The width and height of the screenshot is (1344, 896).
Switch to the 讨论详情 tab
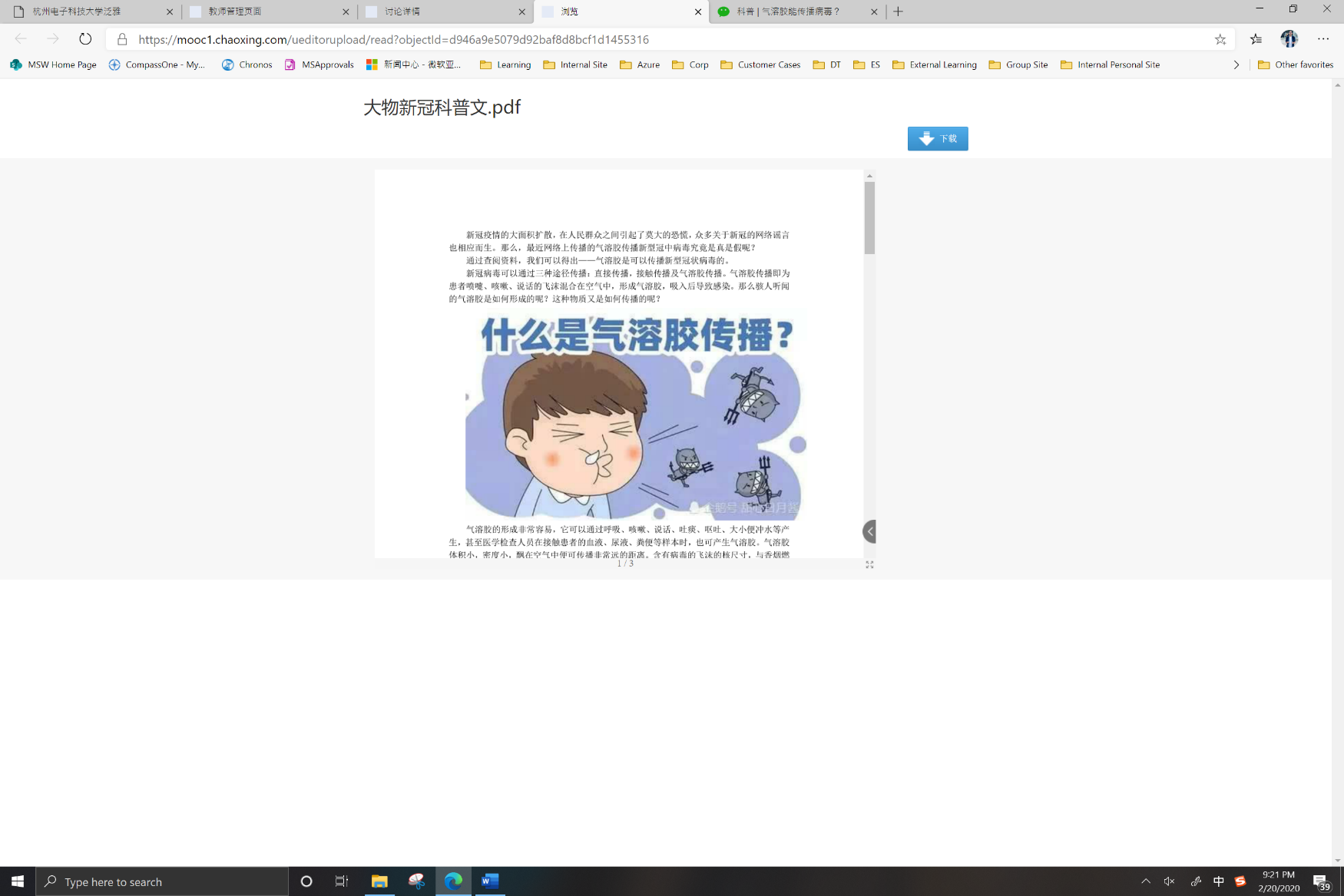[x=445, y=12]
